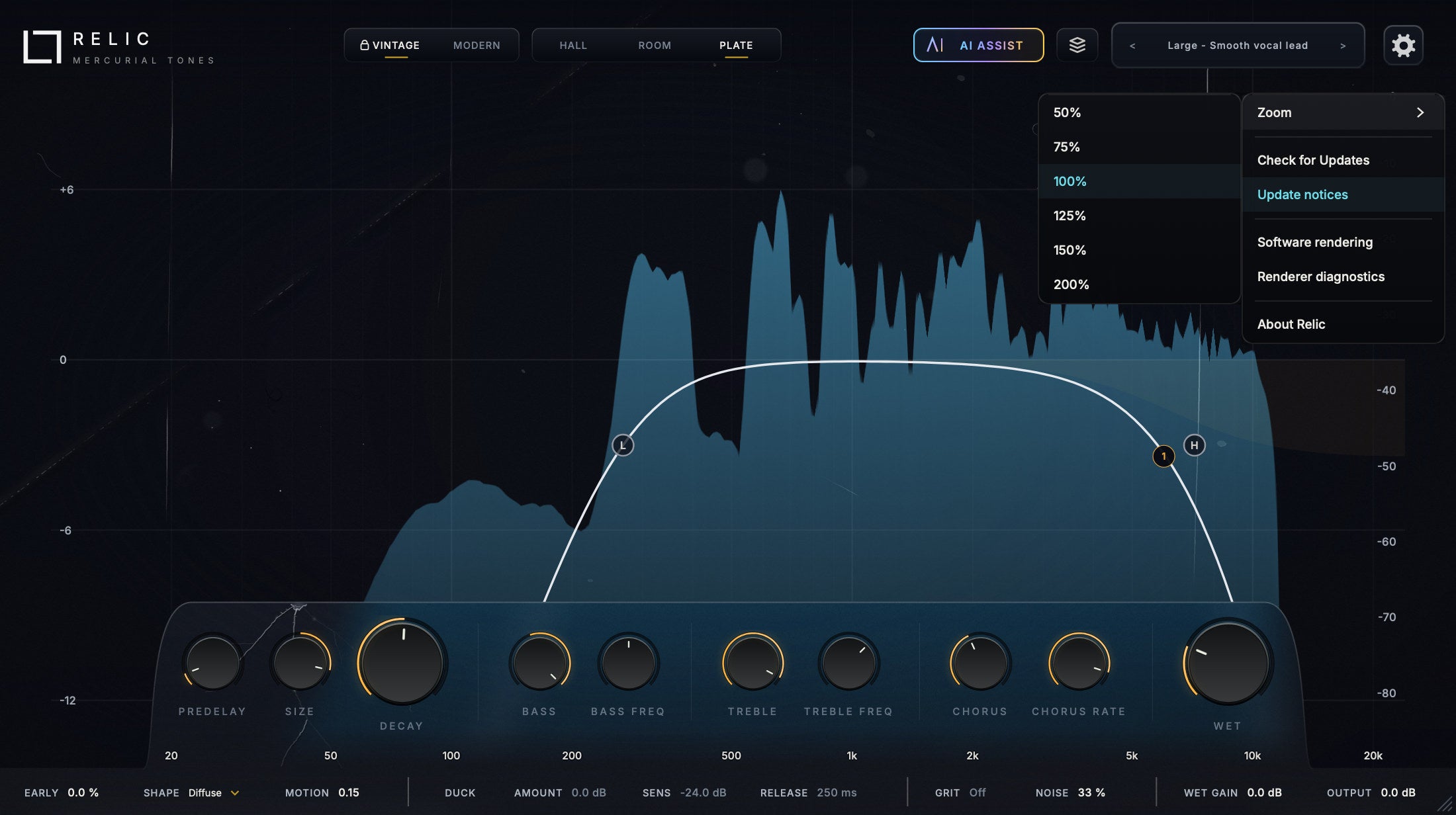
Task: Click the Predelay knob
Action: (212, 662)
